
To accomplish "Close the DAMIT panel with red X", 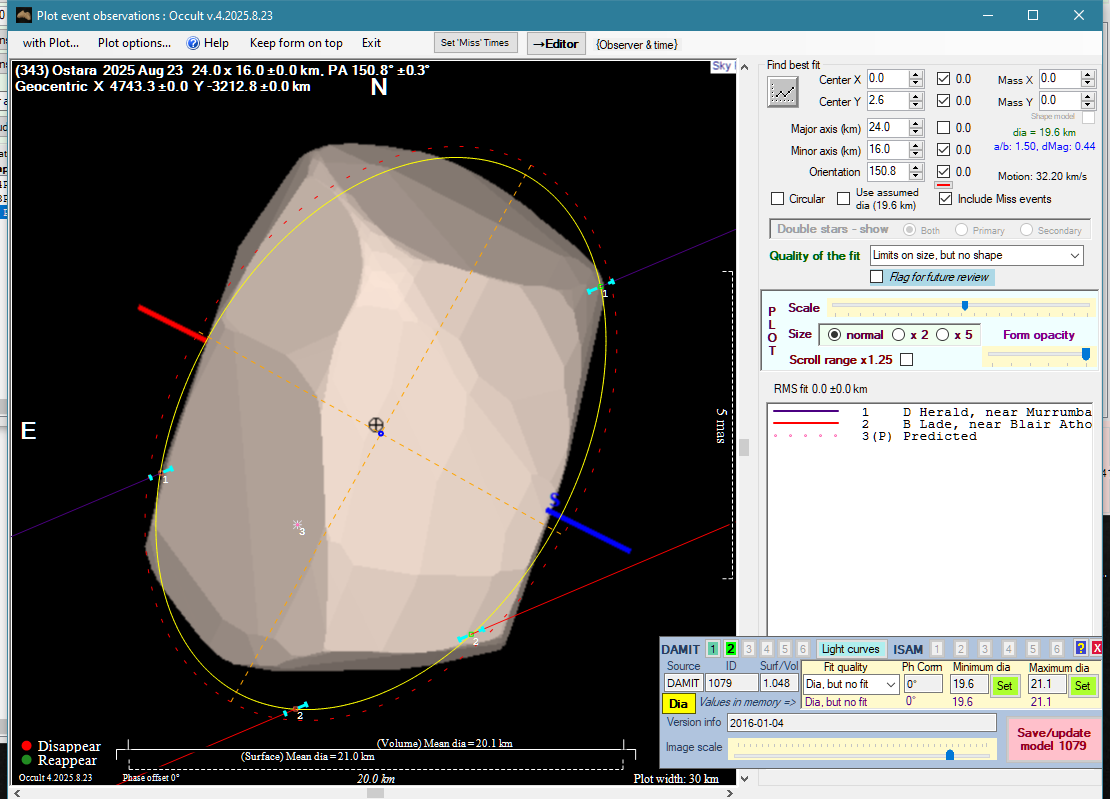I will (1096, 648).
